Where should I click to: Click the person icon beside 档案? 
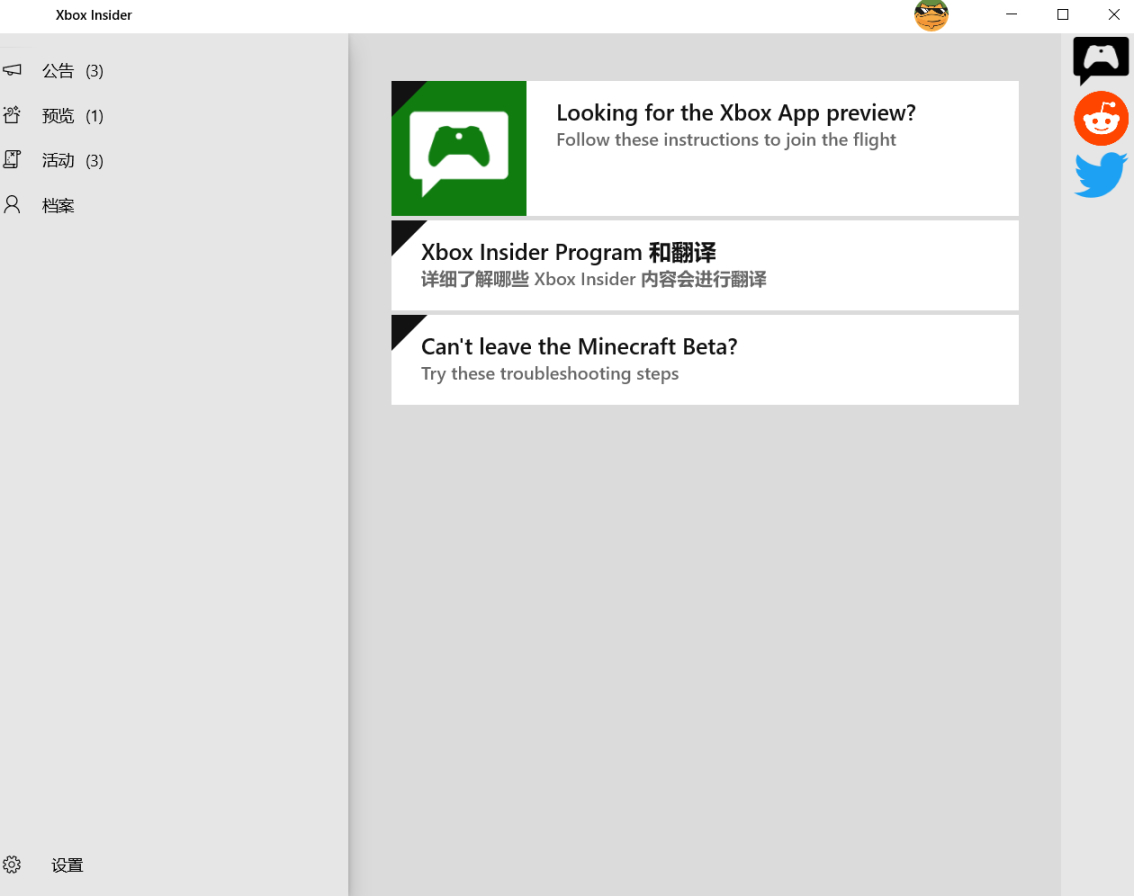coord(12,205)
